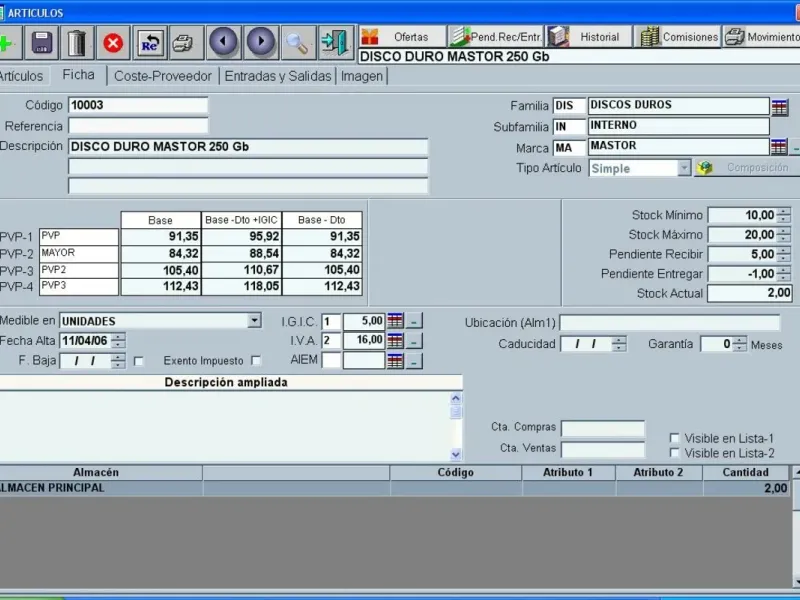The height and width of the screenshot is (600, 800).
Task: Adjust Pendiente Entregar spinner
Action: click(784, 274)
